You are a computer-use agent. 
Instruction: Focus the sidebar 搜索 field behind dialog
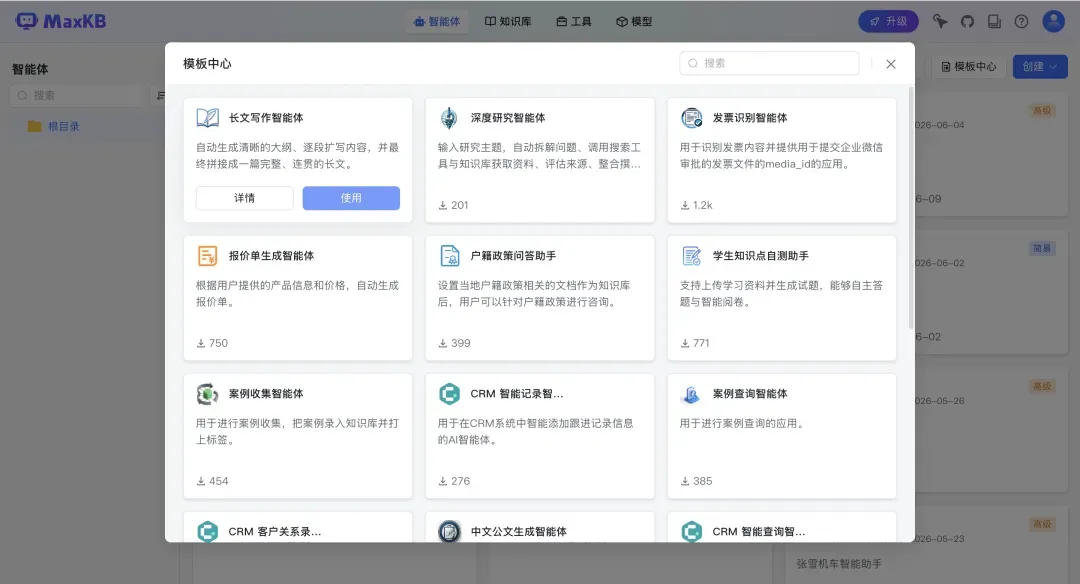(x=76, y=96)
